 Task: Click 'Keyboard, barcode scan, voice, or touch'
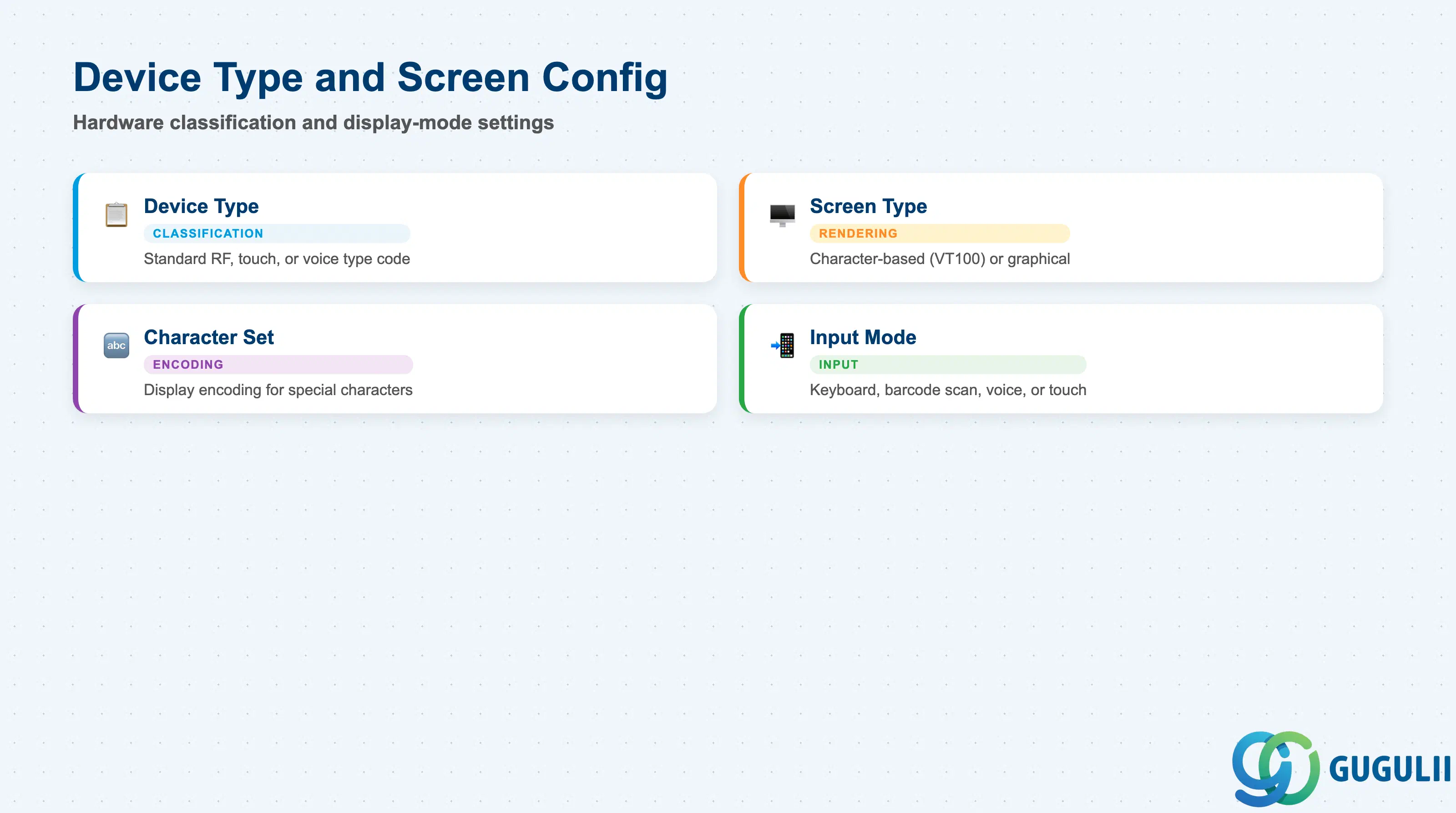click(x=948, y=390)
